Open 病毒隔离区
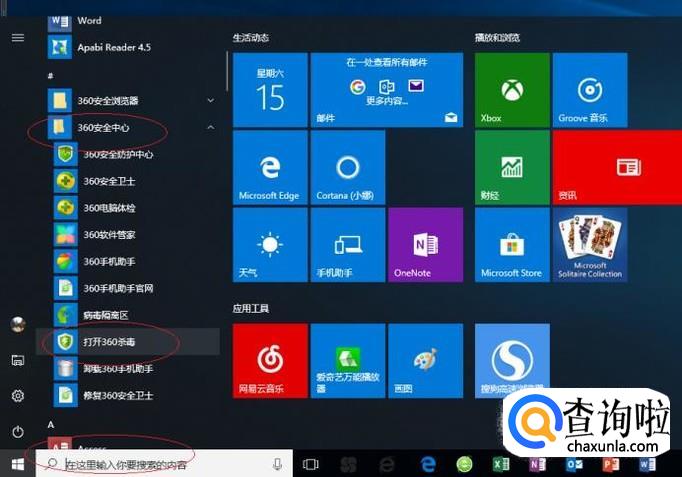The width and height of the screenshot is (682, 477). [128, 315]
